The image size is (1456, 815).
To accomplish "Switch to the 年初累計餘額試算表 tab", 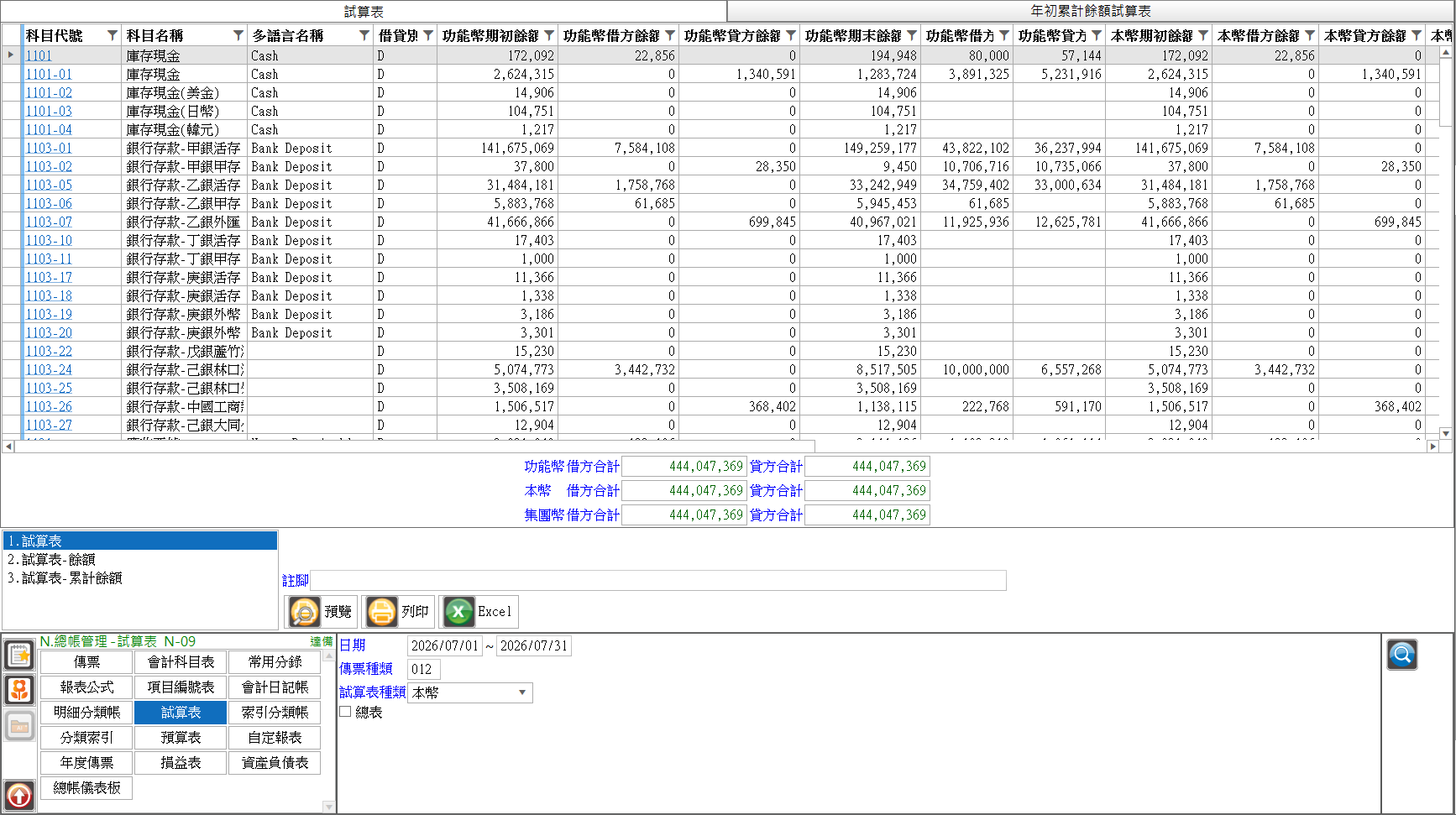I will (1091, 11).
